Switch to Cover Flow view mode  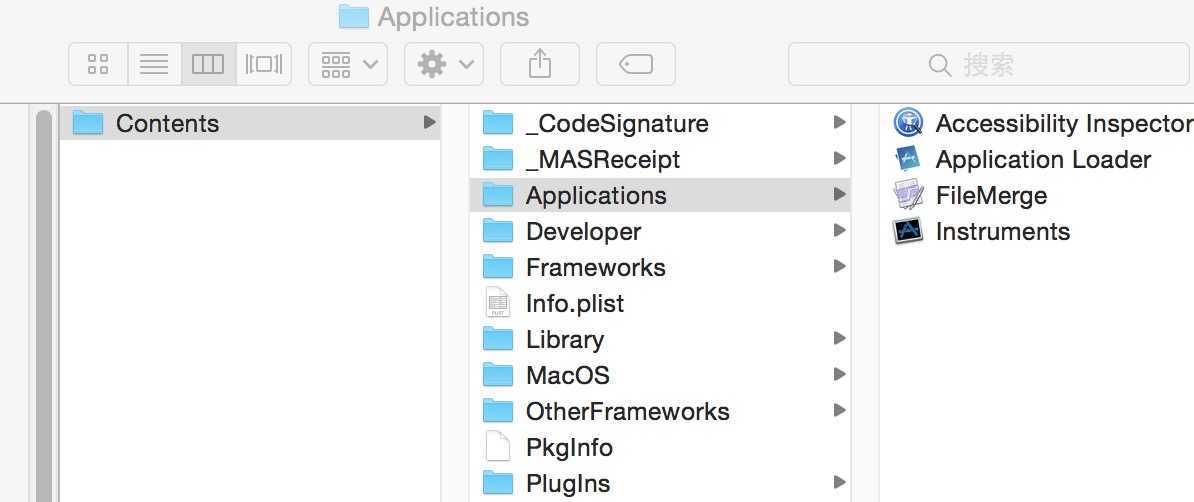(263, 64)
